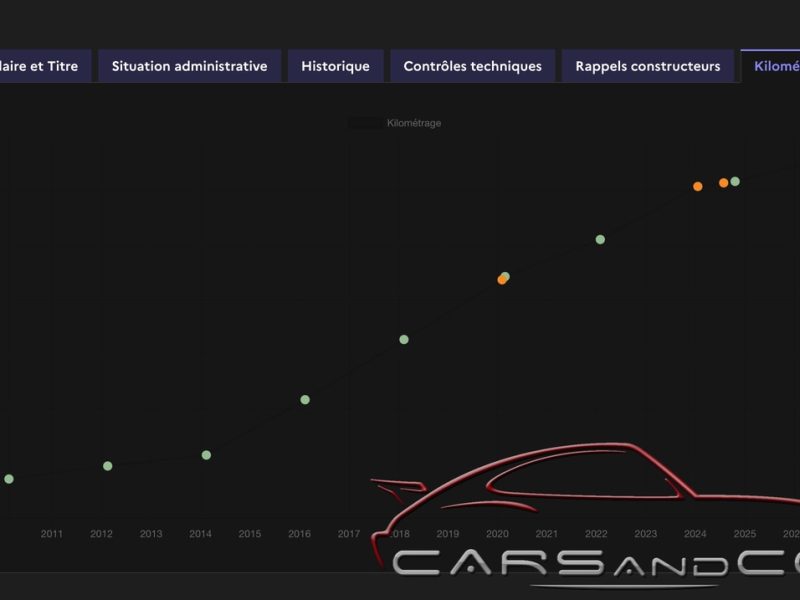Toggle the Kilométrage legend label
The height and width of the screenshot is (600, 800).
click(414, 123)
